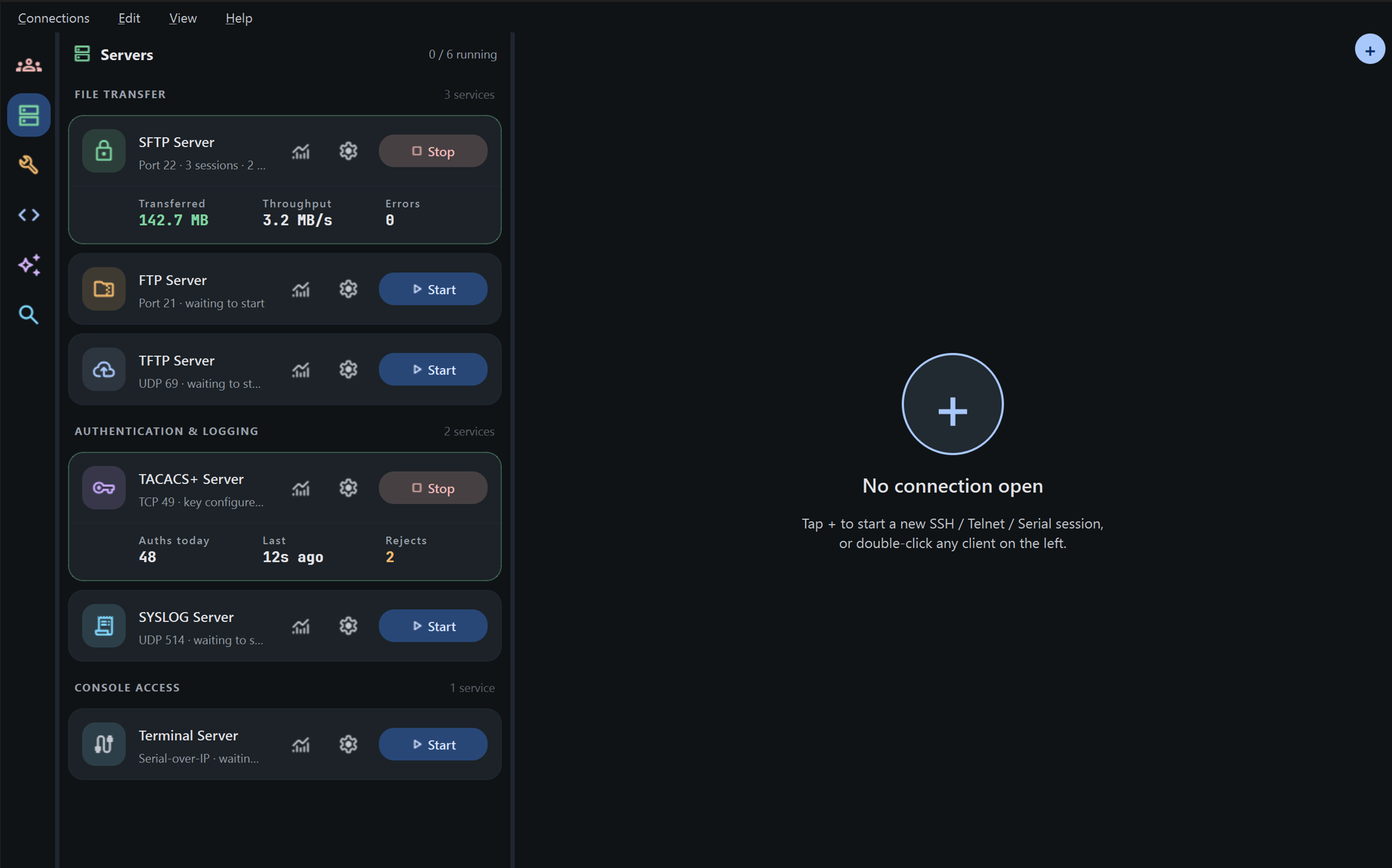This screenshot has width=1392, height=868.
Task: Stop the SFTP Server
Action: [433, 151]
